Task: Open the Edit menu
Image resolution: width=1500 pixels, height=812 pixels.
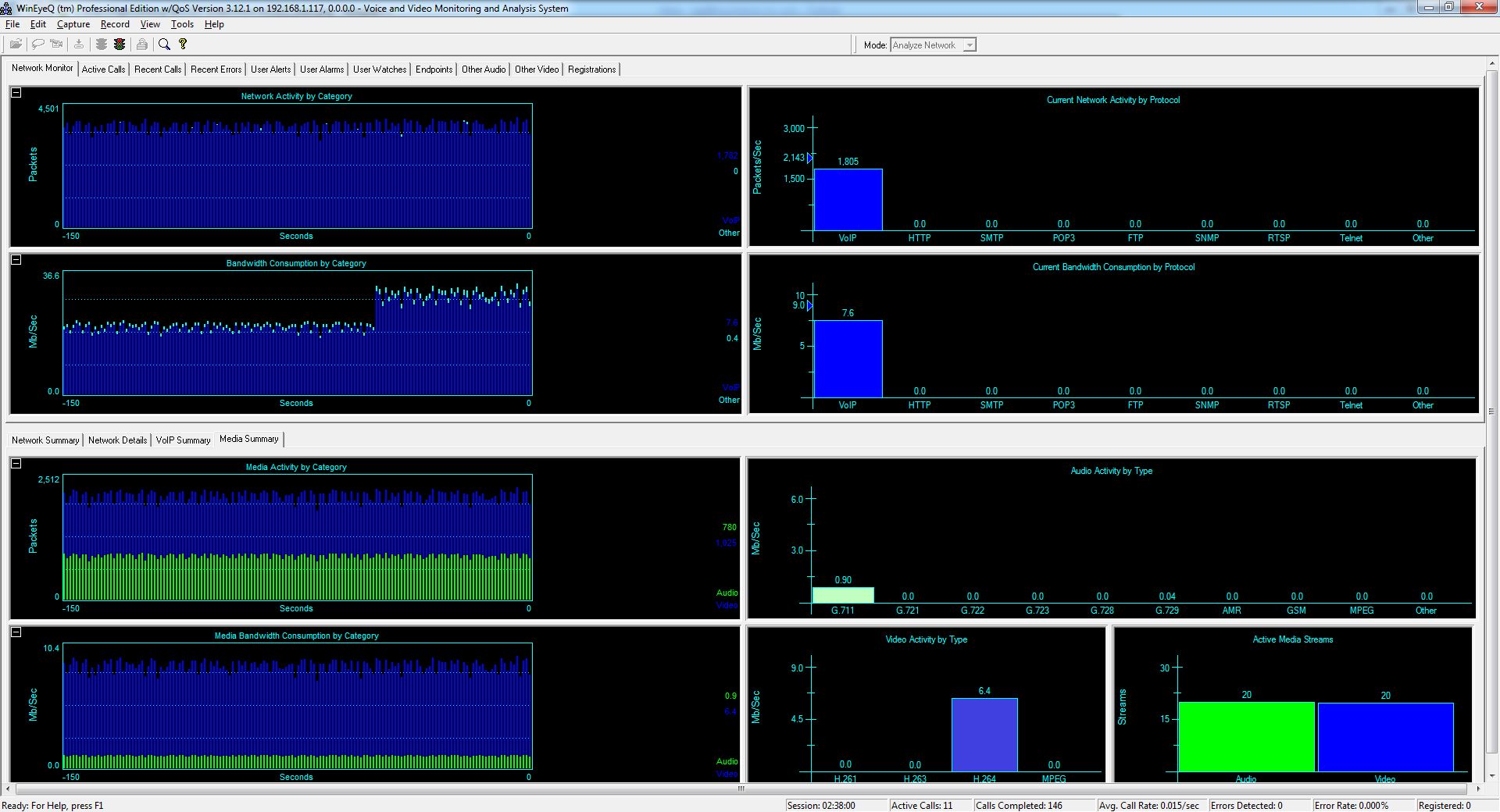Action: tap(38, 24)
